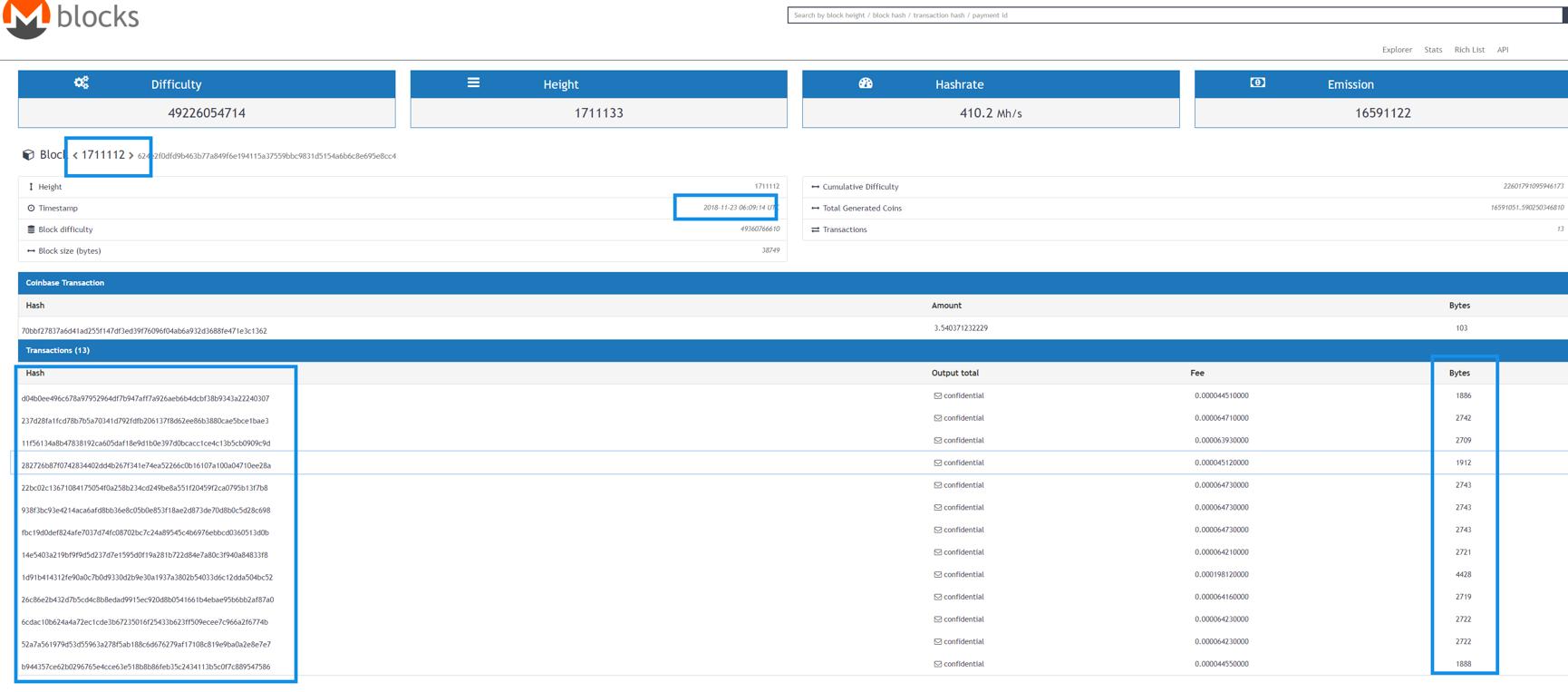The height and width of the screenshot is (692, 1568).
Task: Open the Explorer nav link
Action: 1397,50
